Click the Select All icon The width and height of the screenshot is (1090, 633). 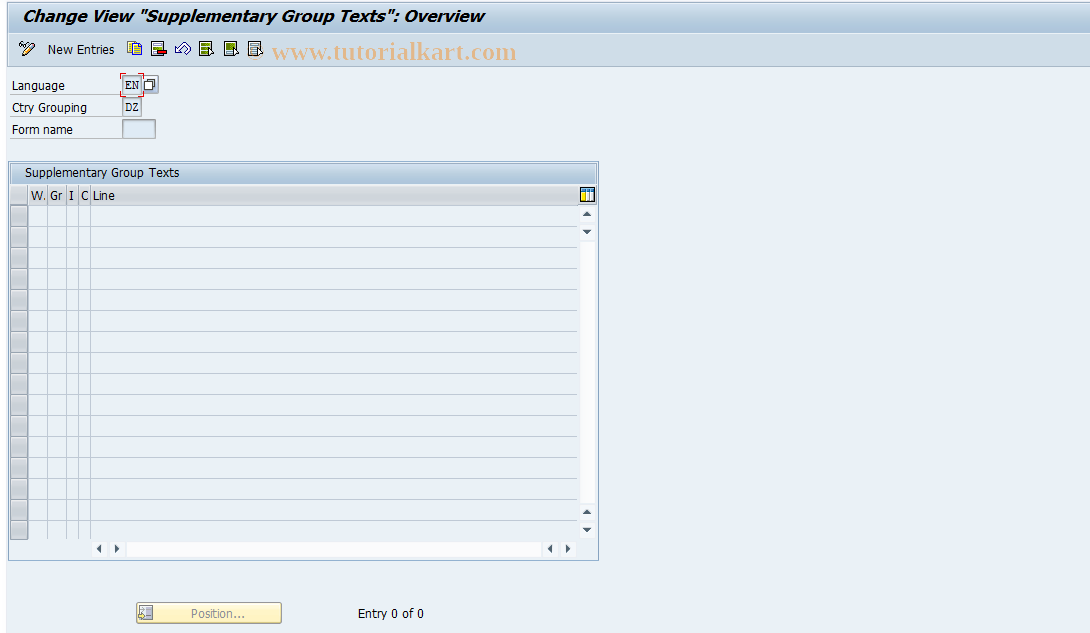pyautogui.click(x=206, y=49)
